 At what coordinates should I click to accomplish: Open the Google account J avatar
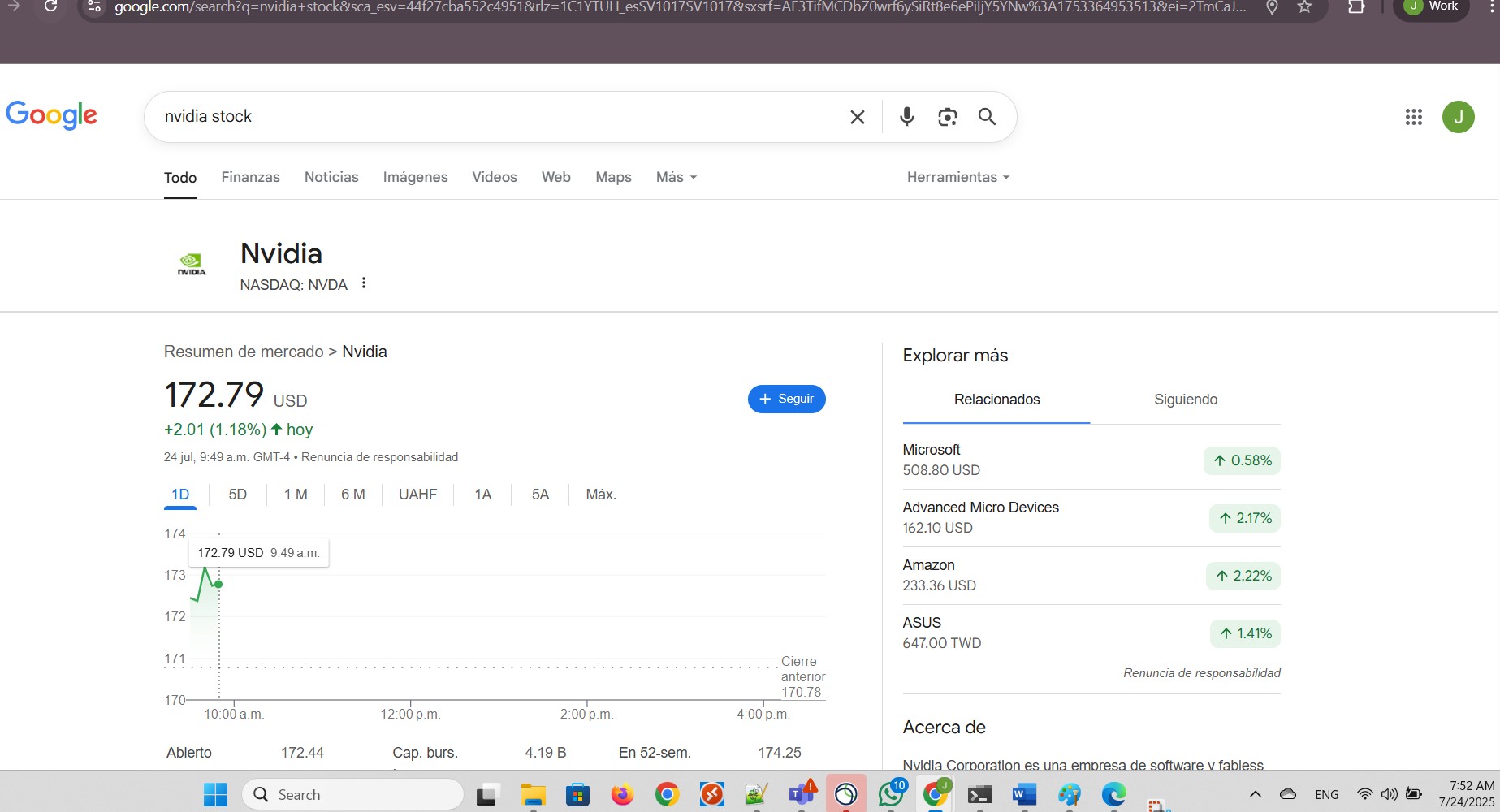[x=1458, y=117]
